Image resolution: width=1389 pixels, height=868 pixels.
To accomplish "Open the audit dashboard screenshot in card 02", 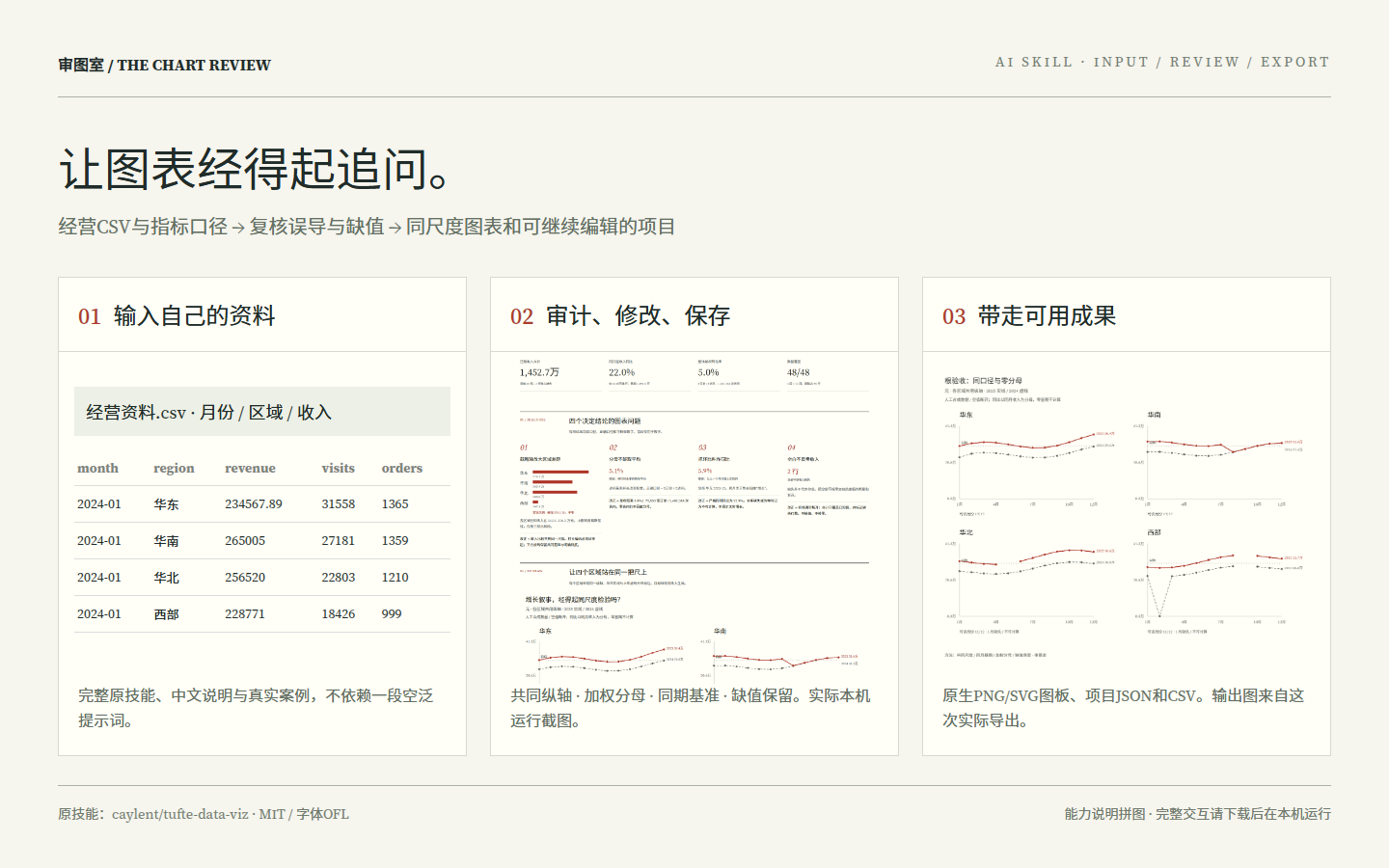I will click(x=694, y=516).
